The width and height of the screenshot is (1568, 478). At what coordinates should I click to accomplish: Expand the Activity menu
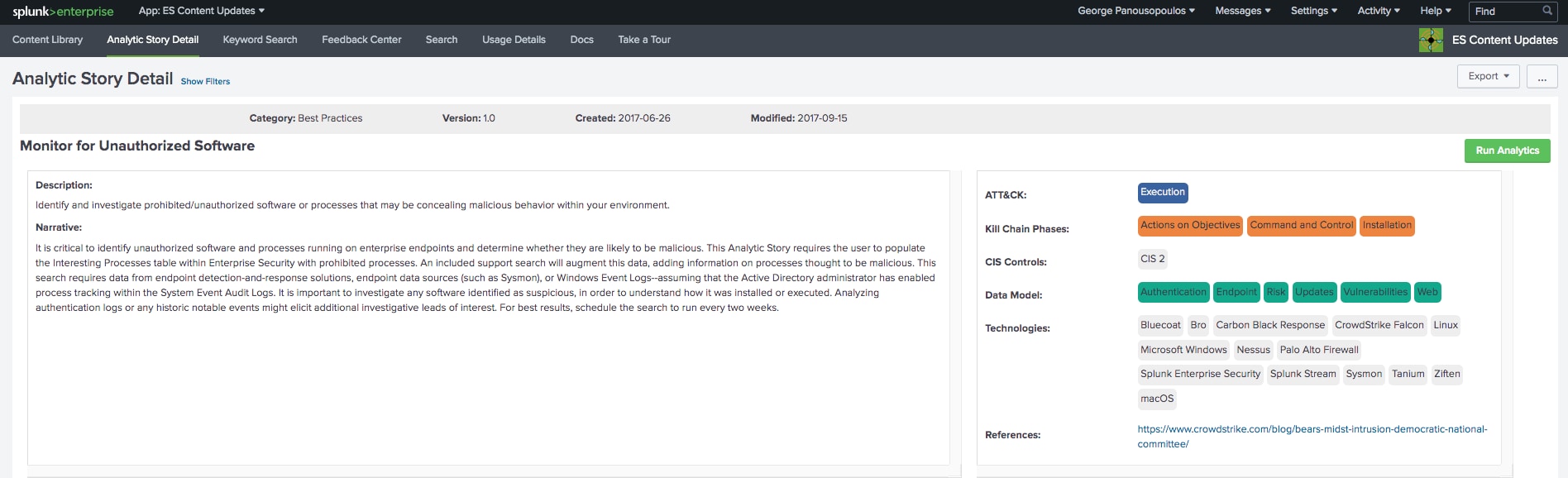1379,11
